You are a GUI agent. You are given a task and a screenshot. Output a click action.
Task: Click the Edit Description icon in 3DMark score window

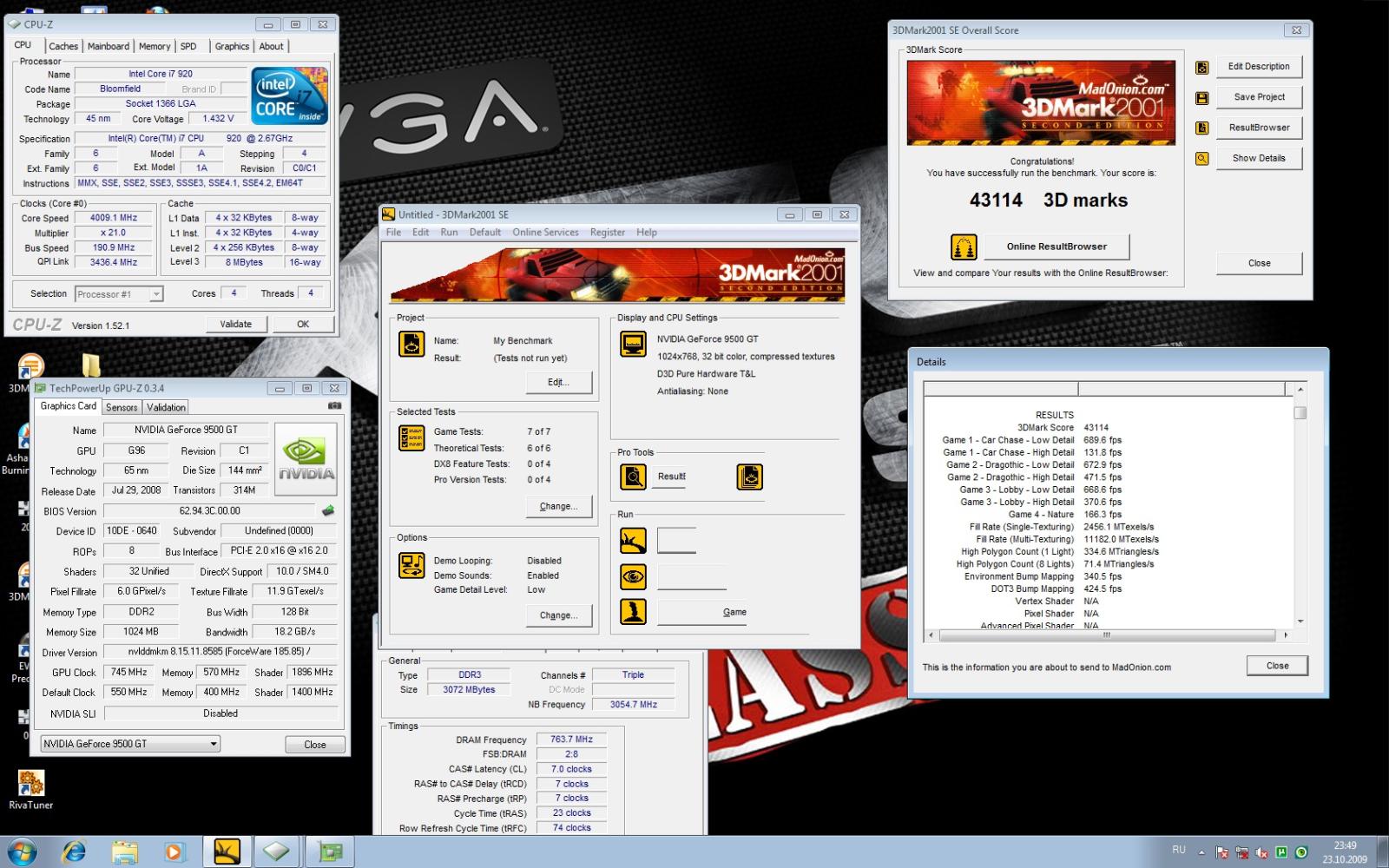pyautogui.click(x=1202, y=68)
